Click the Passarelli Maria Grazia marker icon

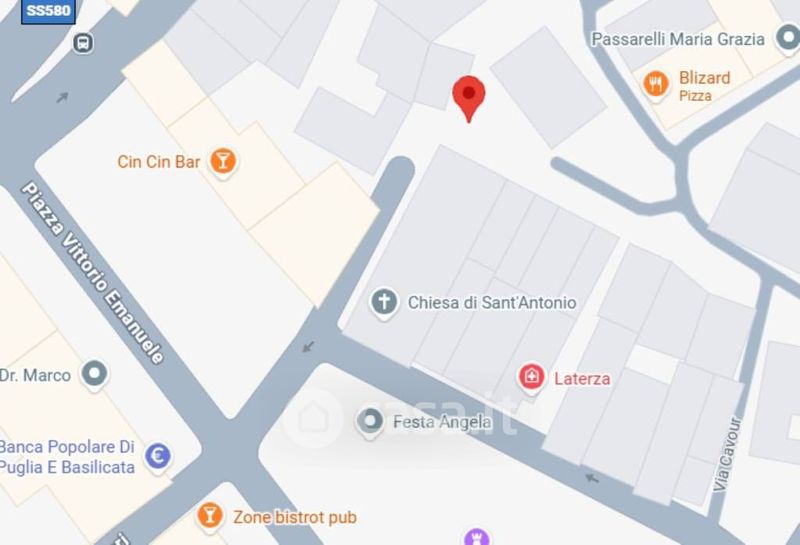[788, 38]
